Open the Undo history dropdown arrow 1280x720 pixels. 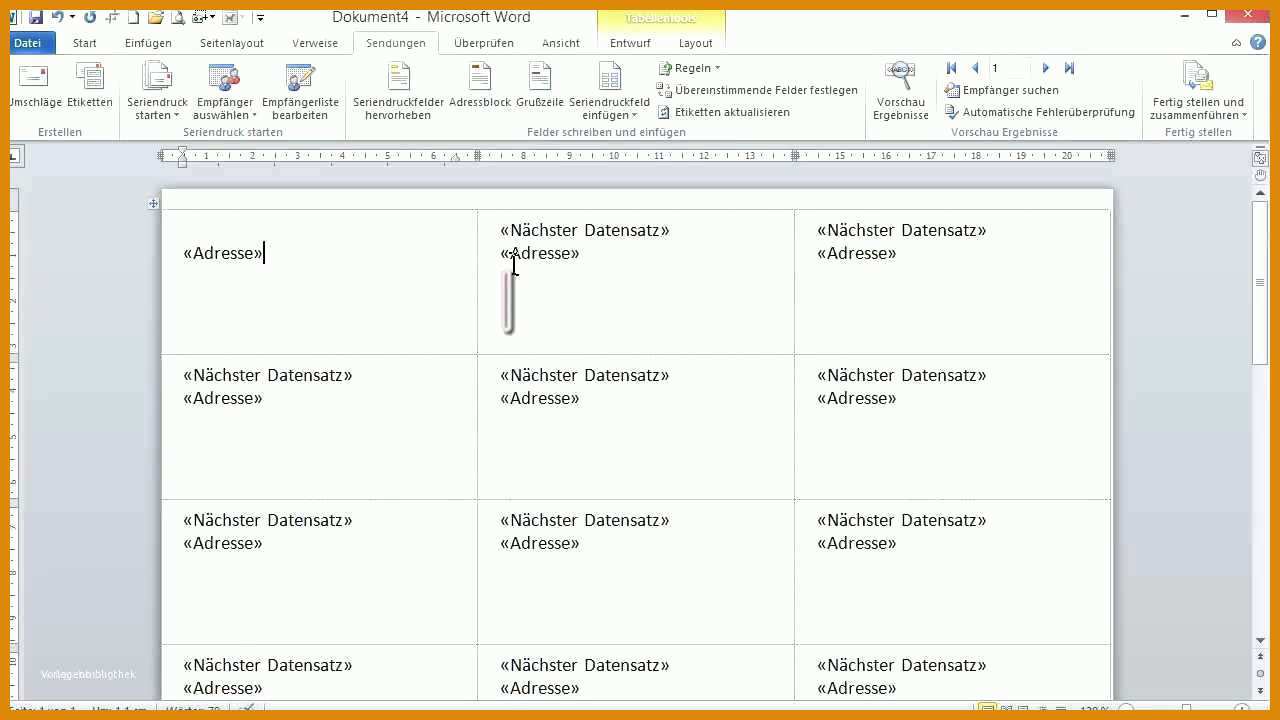[73, 17]
